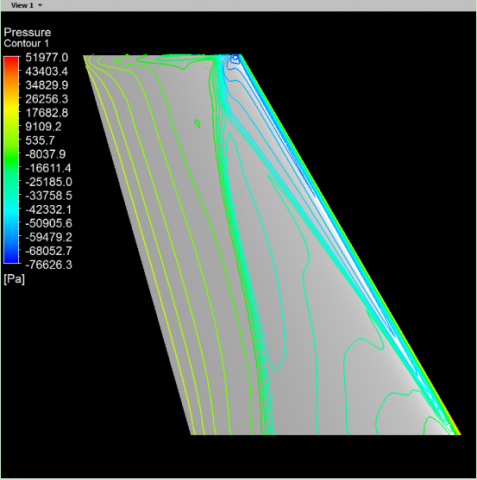Screen dimensions: 477x480
Task: Select legend value 9109.2
Action: tap(43, 127)
